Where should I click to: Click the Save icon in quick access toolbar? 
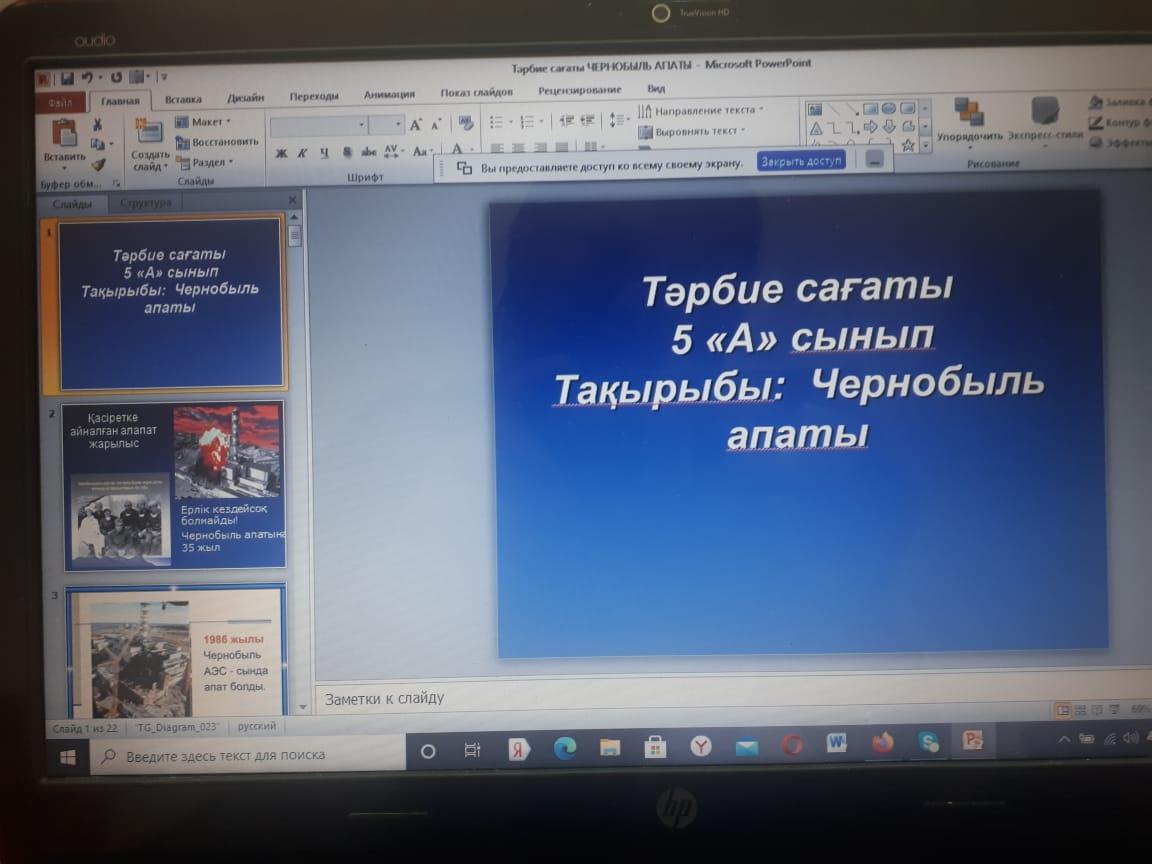67,77
